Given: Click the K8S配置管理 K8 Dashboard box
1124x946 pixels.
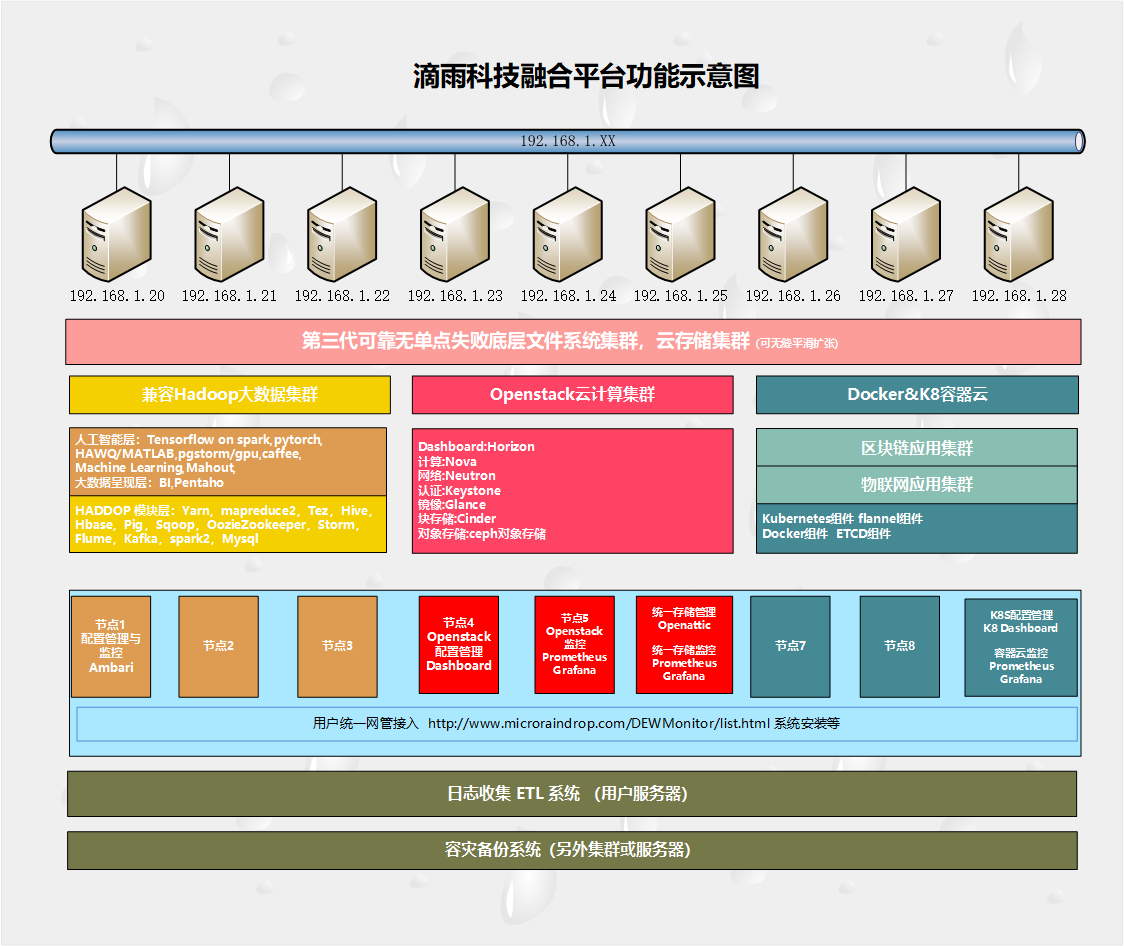Looking at the screenshot, I should (1021, 647).
